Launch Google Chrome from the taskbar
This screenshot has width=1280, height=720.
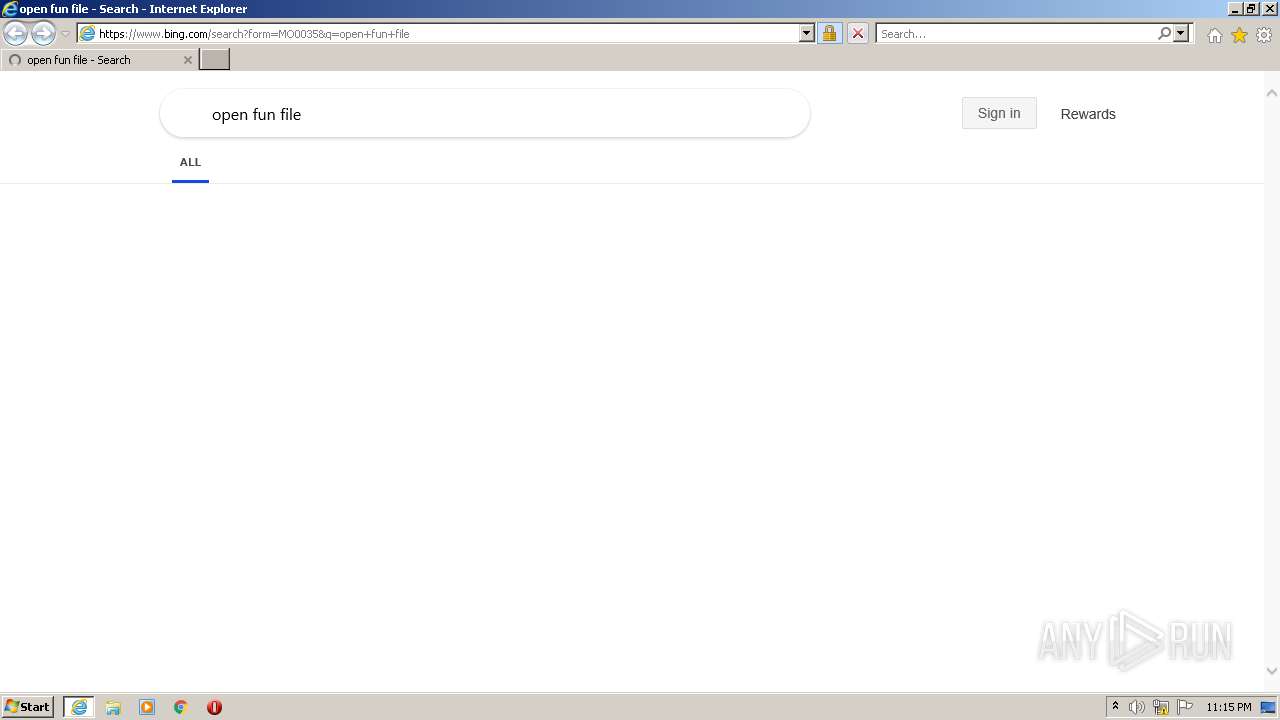(x=181, y=707)
